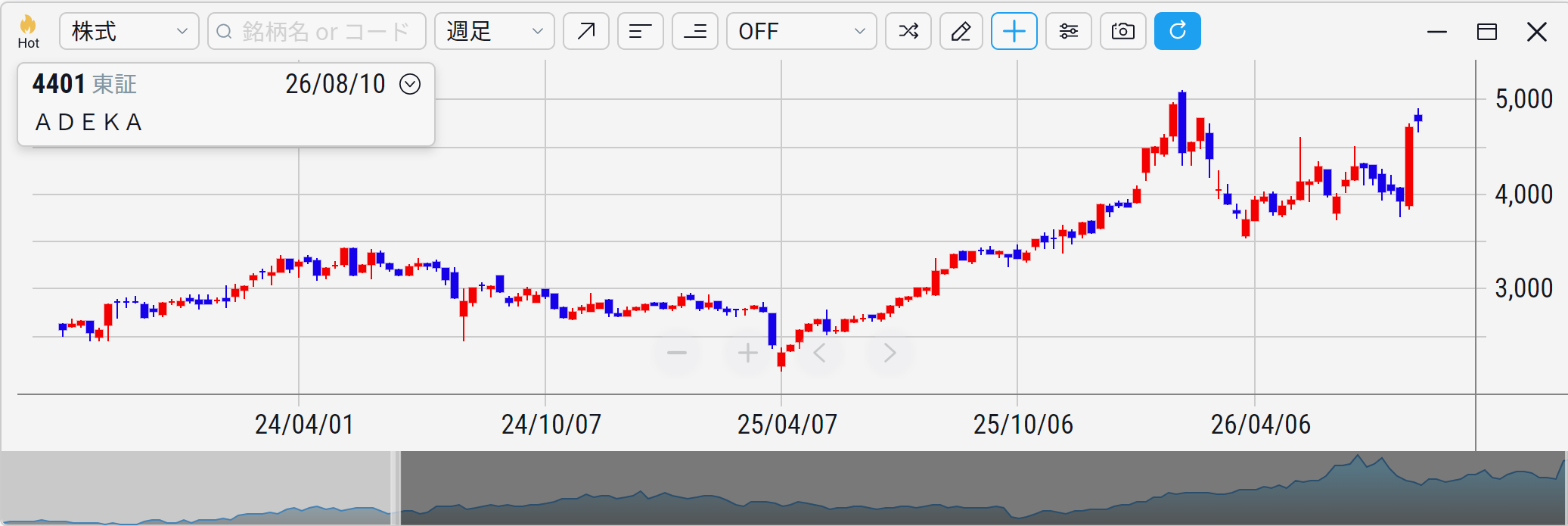Minimize the chart window
The image size is (1568, 526).
click(1437, 32)
